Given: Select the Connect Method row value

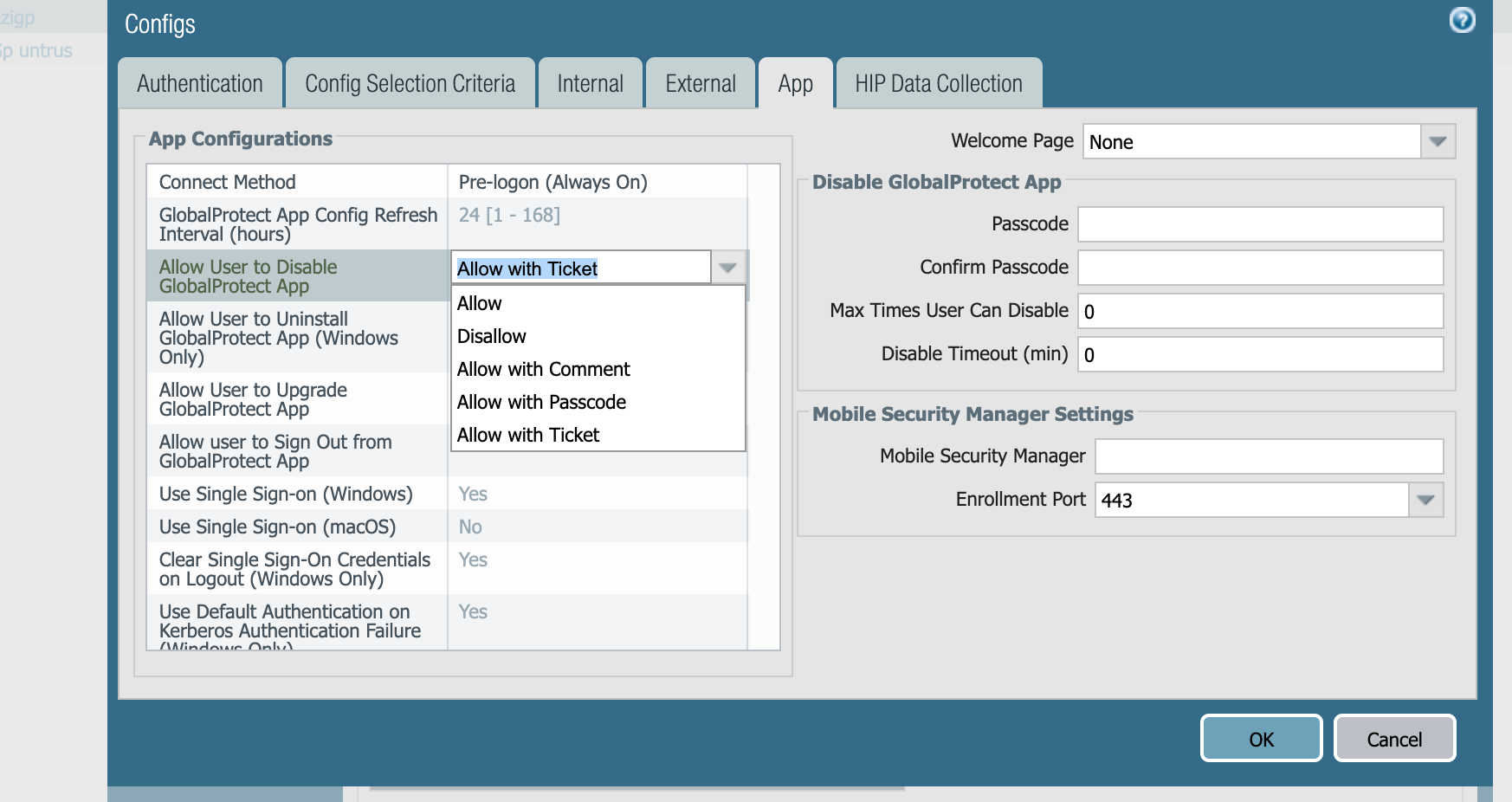Looking at the screenshot, I should point(597,182).
